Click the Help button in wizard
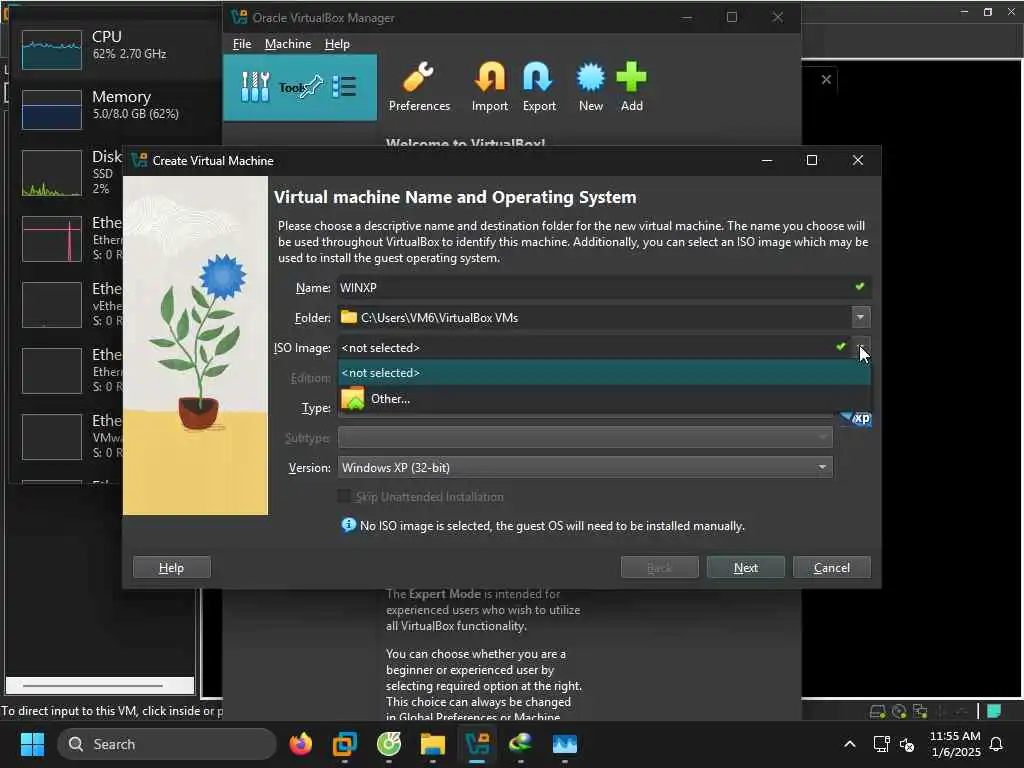1024x768 pixels. click(x=172, y=568)
